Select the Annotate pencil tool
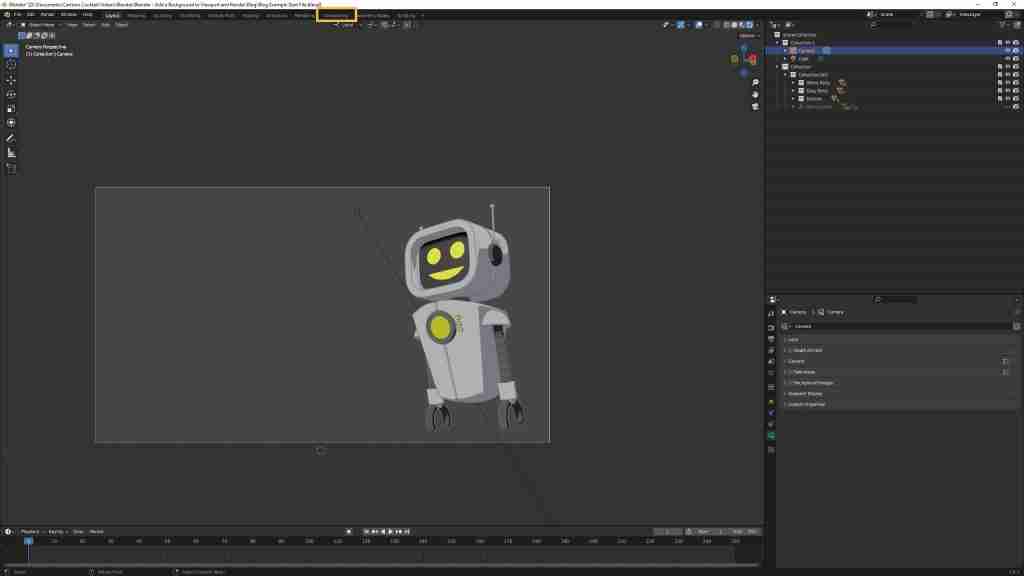The width and height of the screenshot is (1024, 576). pos(11,138)
